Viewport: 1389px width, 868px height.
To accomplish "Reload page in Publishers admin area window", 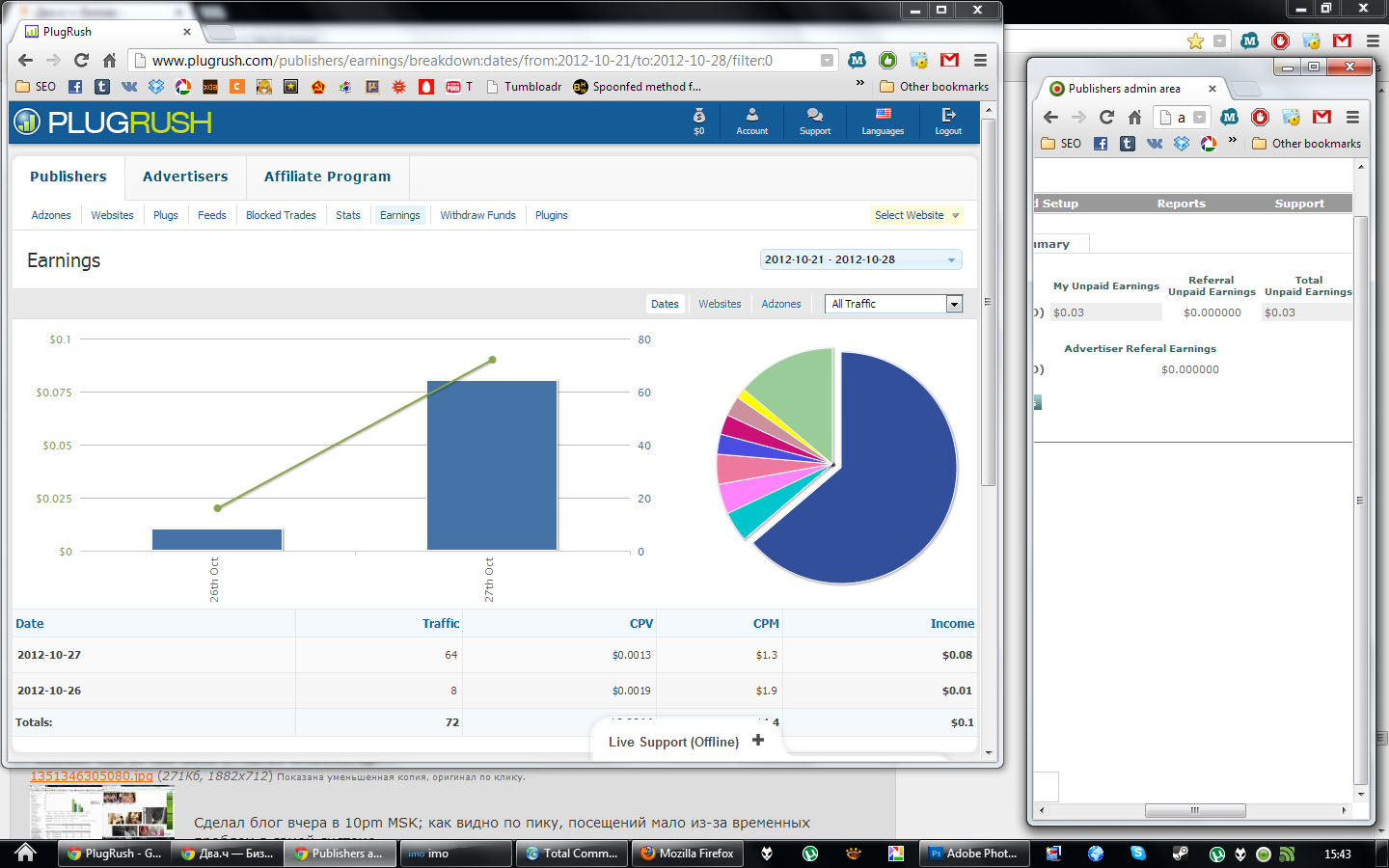I will tap(1106, 117).
